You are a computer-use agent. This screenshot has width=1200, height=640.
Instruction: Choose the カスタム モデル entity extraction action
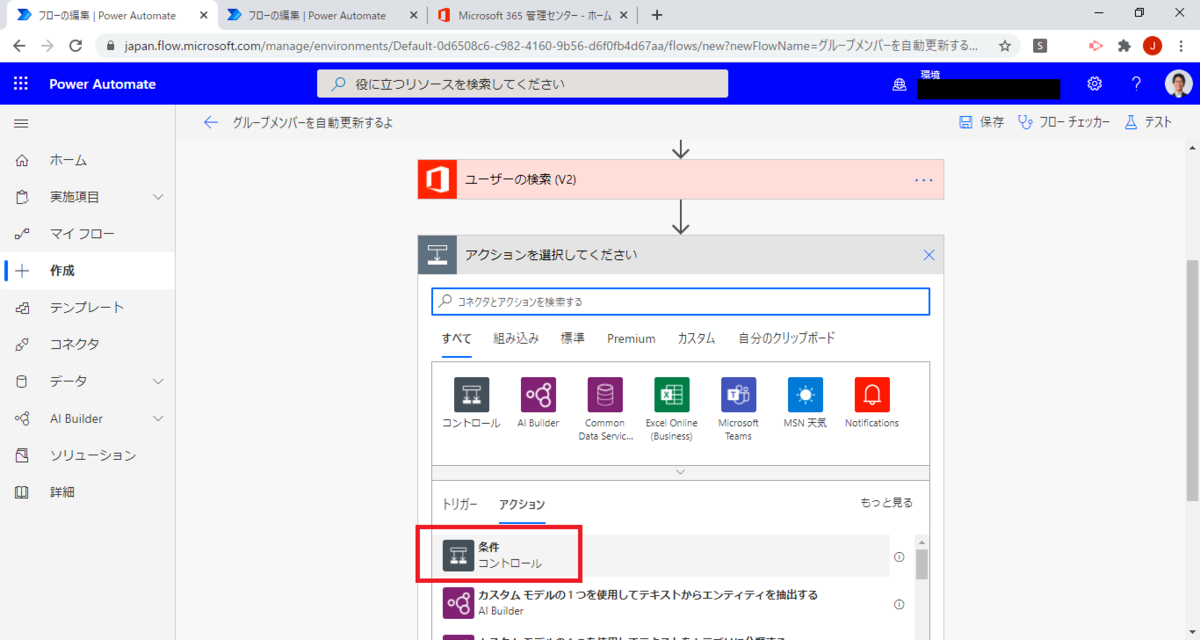click(x=663, y=603)
